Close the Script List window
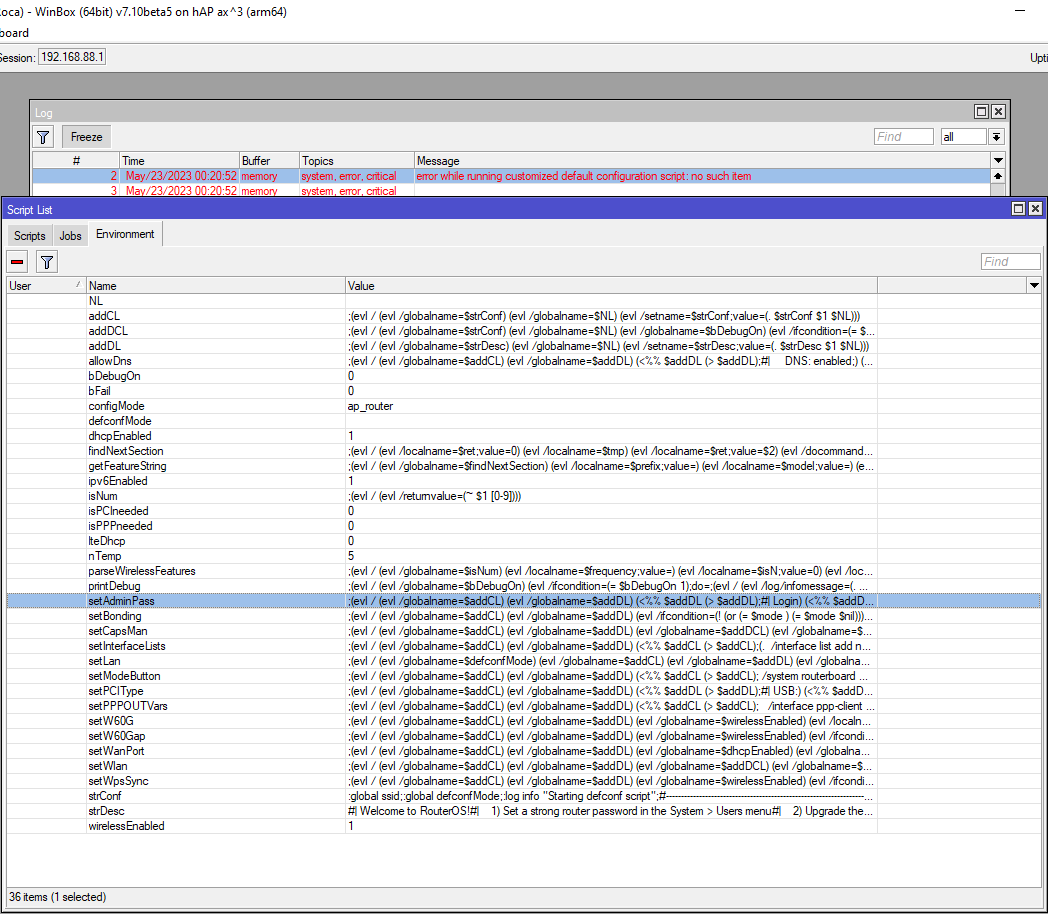Image resolution: width=1048 pixels, height=914 pixels. point(1035,209)
